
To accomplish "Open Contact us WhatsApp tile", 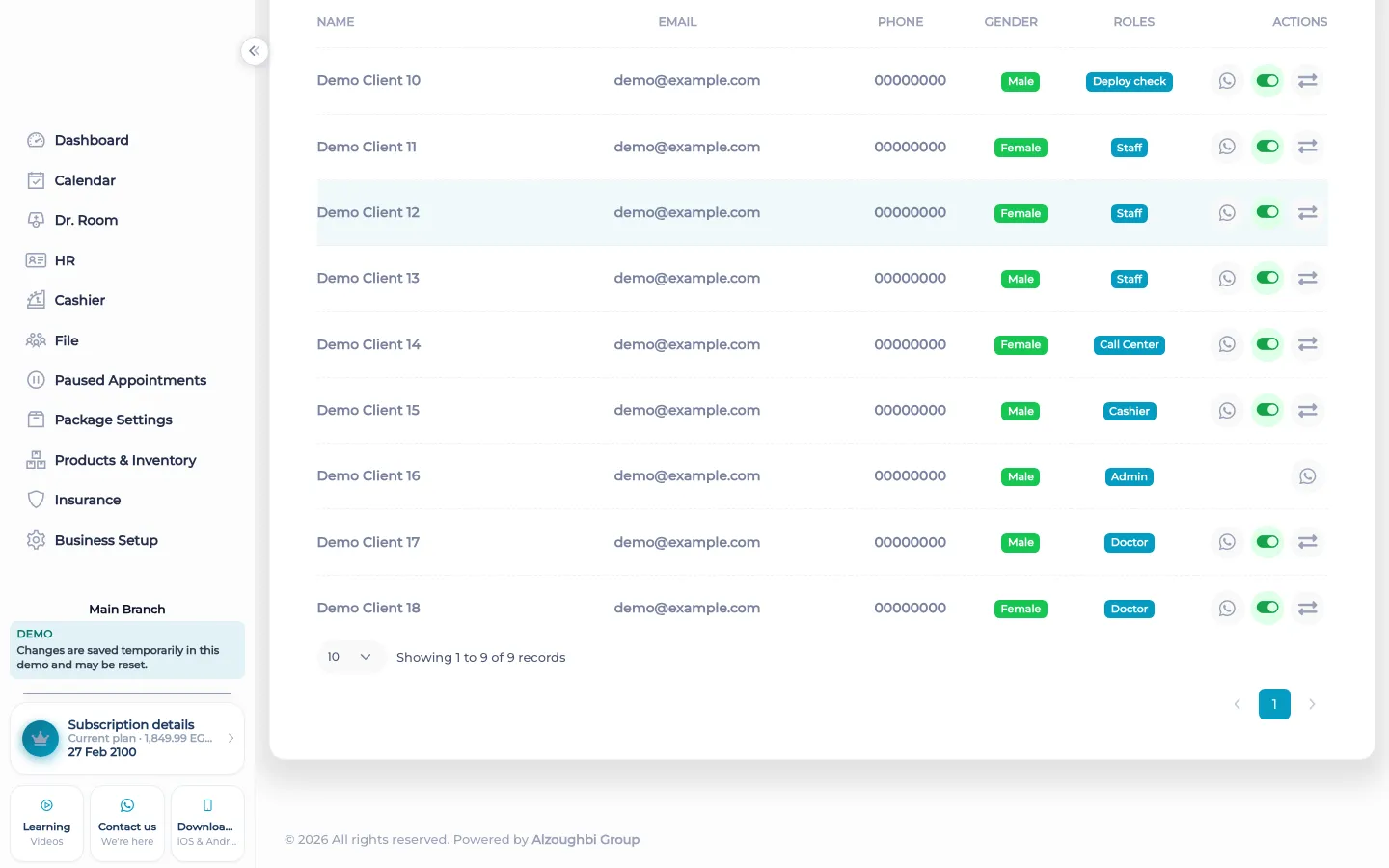I will point(127,824).
